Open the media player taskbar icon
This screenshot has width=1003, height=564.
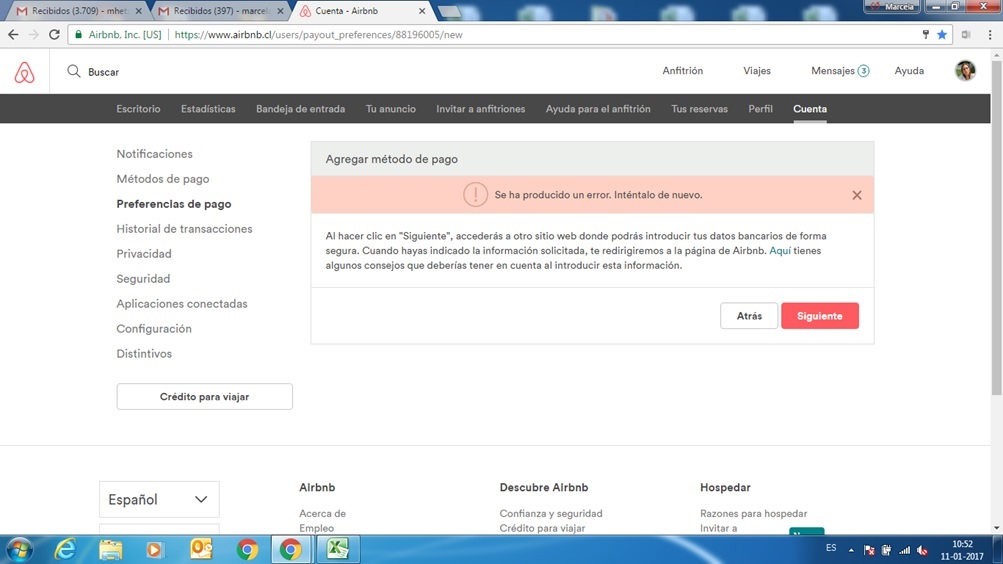[154, 549]
